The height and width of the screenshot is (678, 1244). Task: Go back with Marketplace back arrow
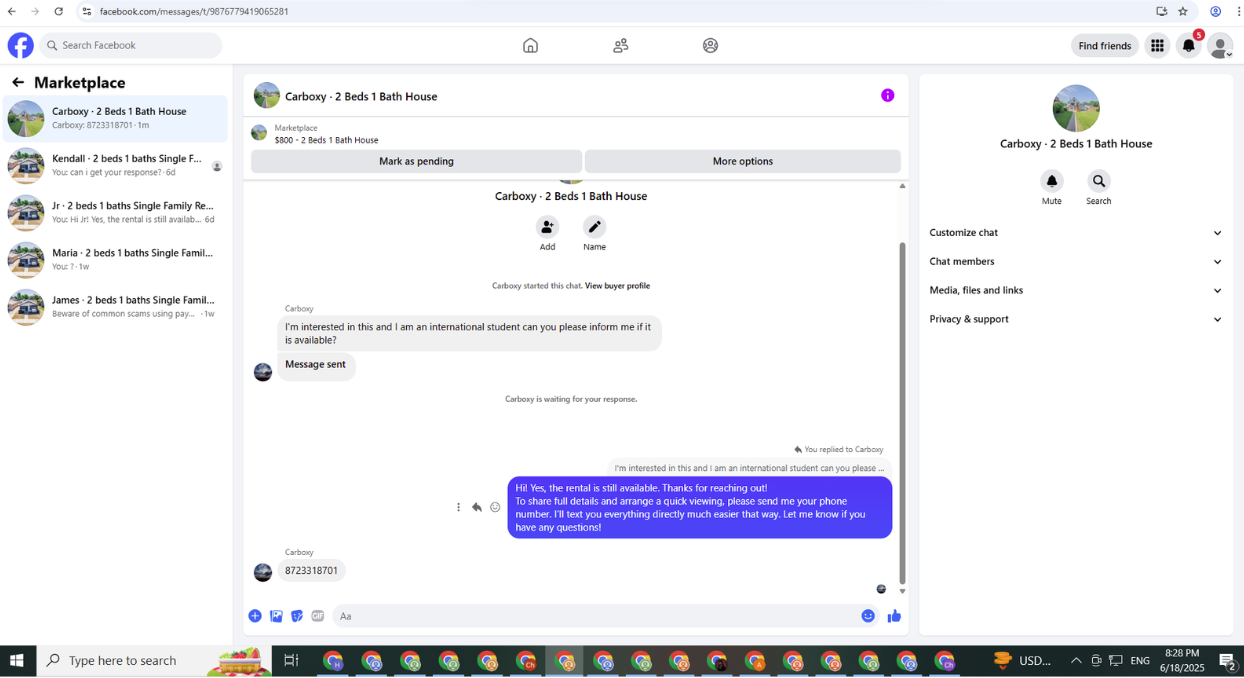(x=18, y=82)
